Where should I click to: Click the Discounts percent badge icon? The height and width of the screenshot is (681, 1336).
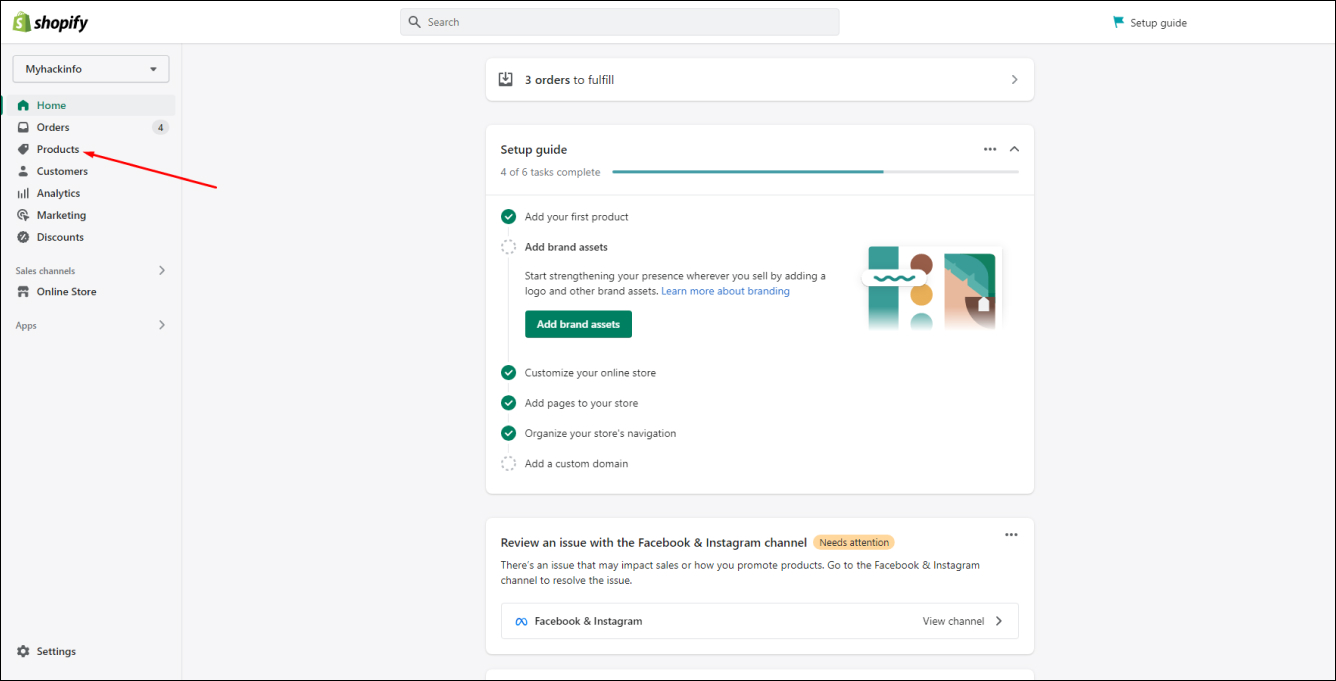[23, 237]
